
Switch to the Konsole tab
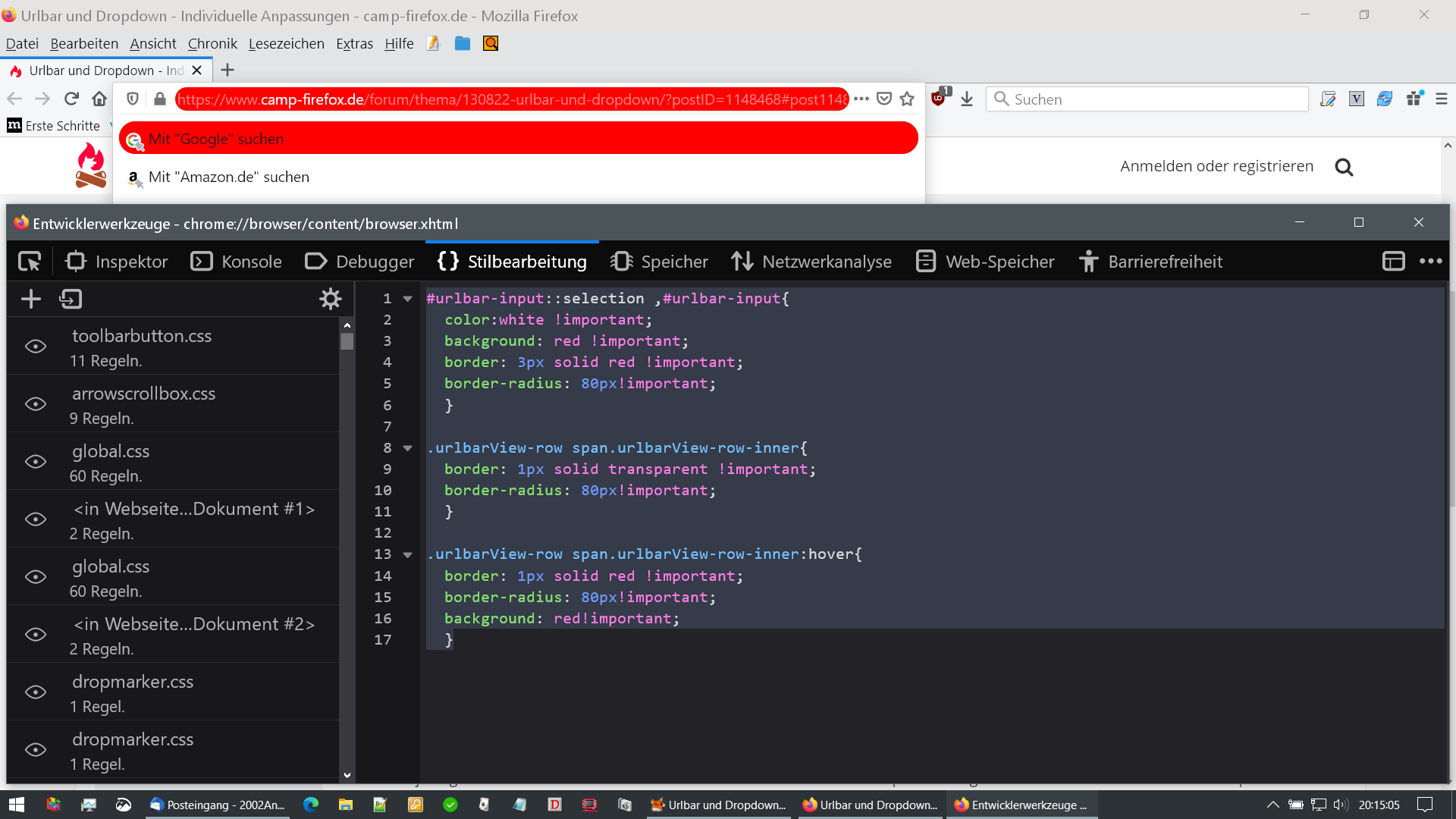[236, 262]
